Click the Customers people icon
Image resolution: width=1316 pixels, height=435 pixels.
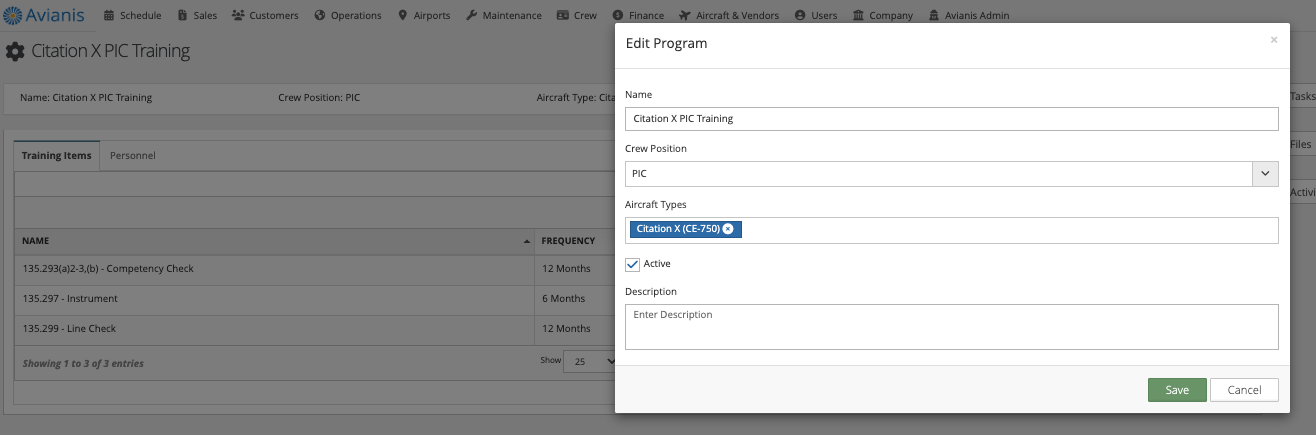click(238, 16)
